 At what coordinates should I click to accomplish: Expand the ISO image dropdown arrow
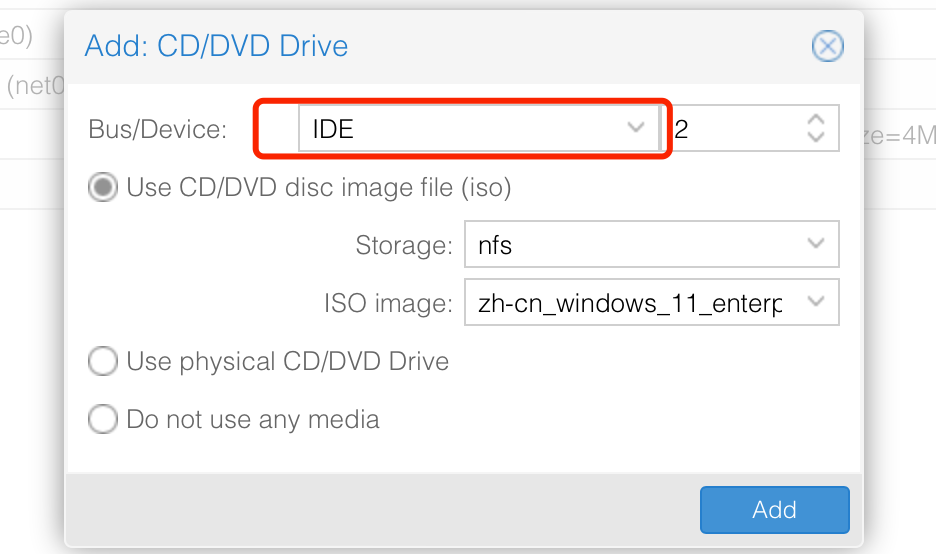(816, 302)
